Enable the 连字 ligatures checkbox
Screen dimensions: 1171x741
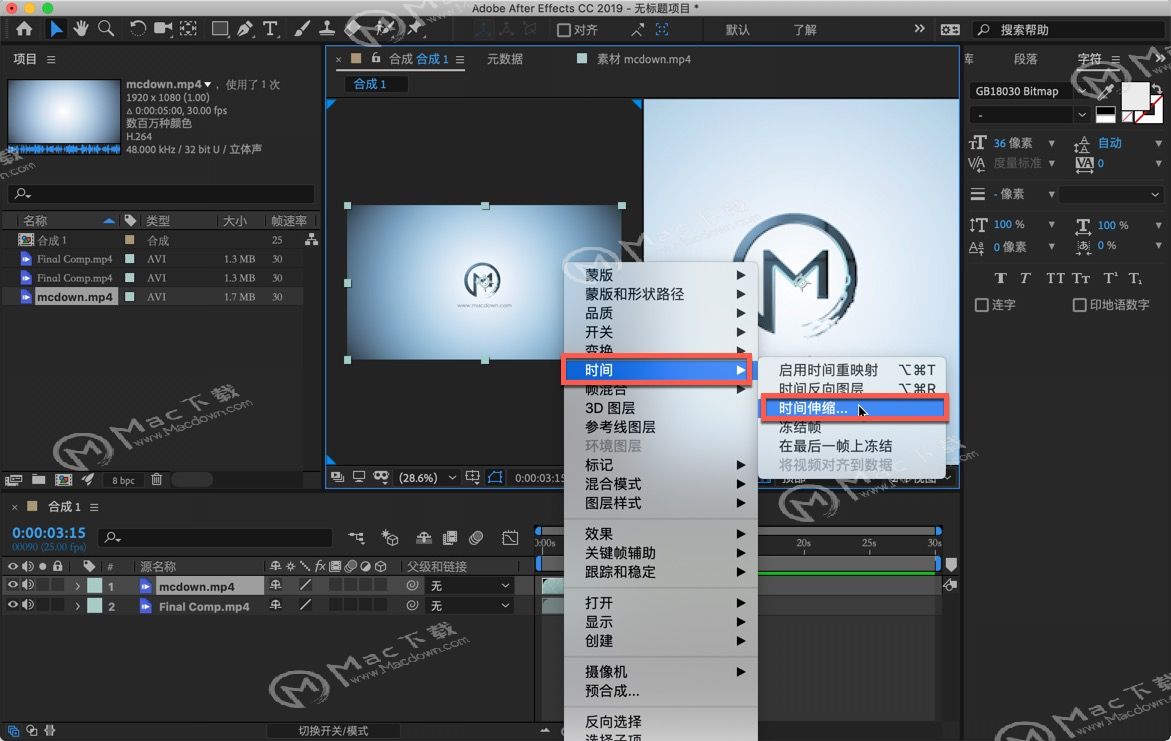coord(981,305)
